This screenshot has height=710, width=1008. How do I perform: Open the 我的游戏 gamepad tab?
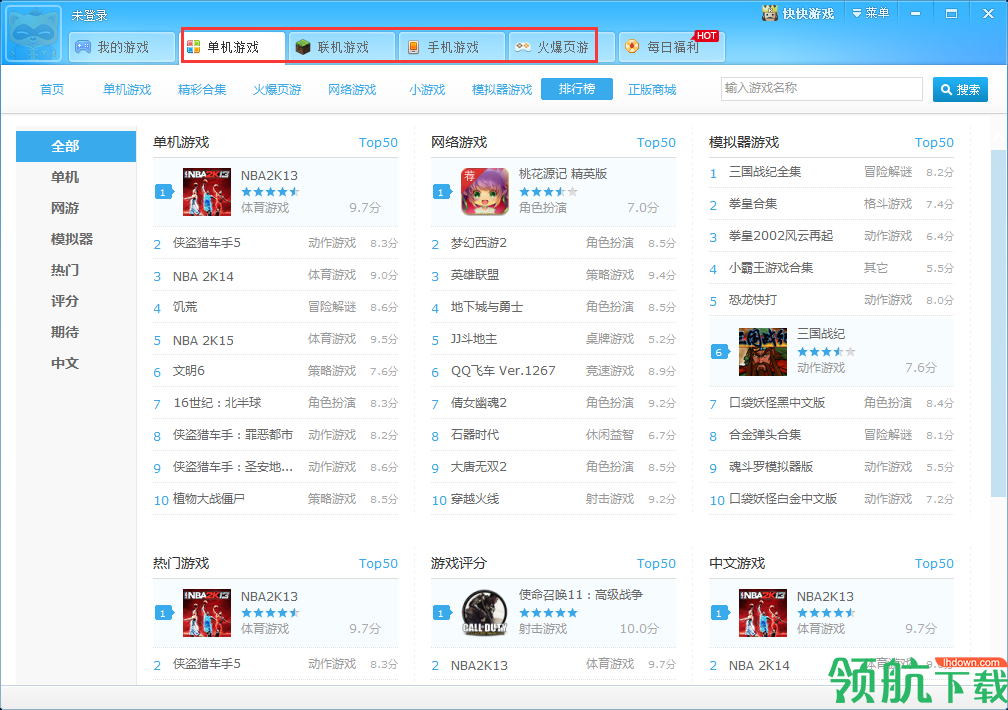(x=122, y=47)
